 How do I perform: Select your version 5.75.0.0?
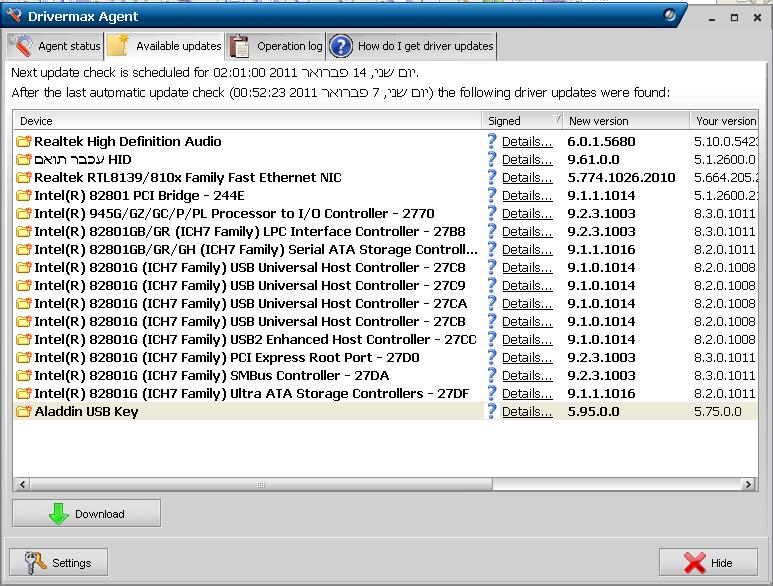point(717,412)
